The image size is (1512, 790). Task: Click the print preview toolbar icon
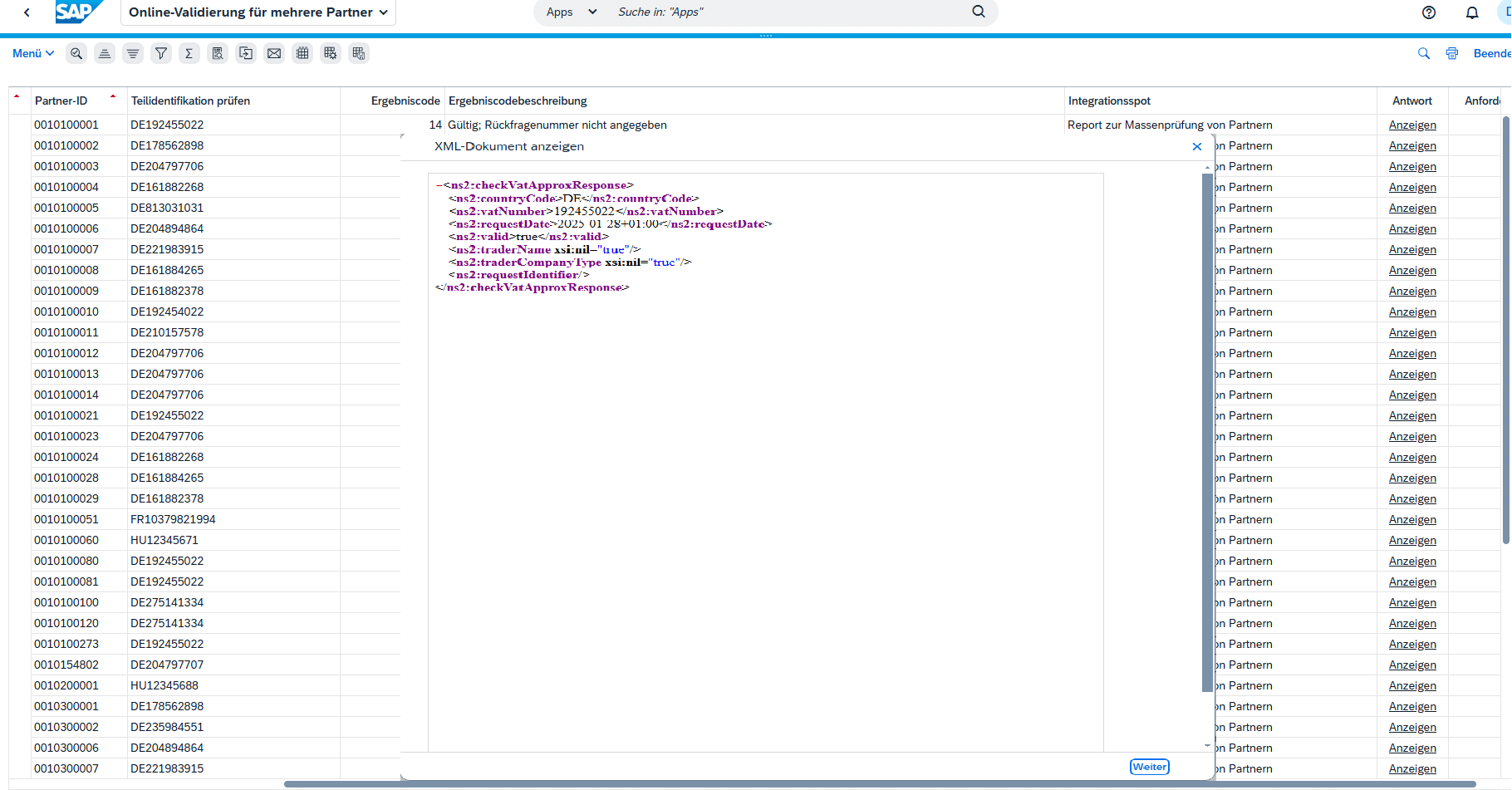coord(218,53)
